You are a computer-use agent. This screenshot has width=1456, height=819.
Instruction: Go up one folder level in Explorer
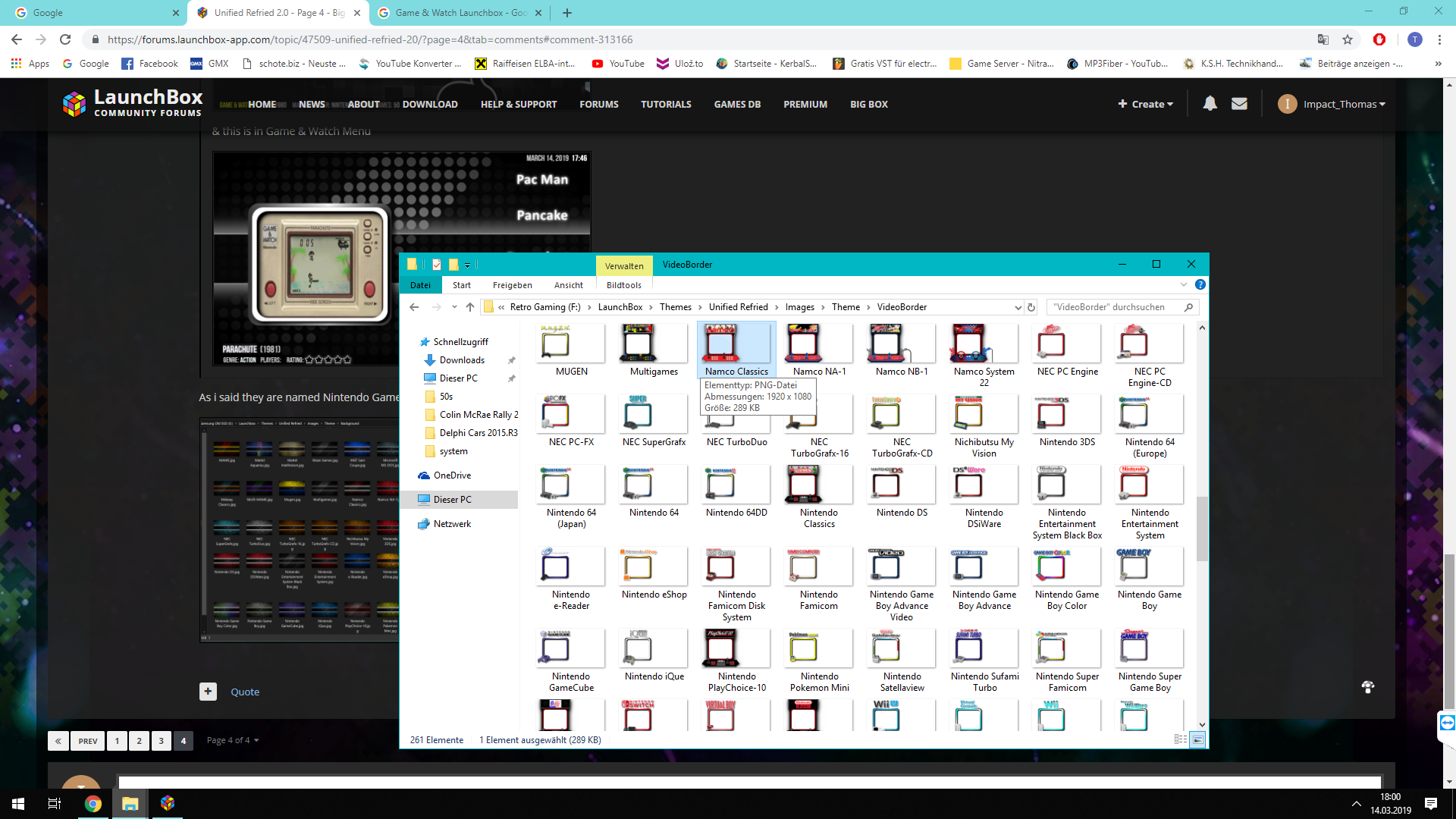click(470, 307)
